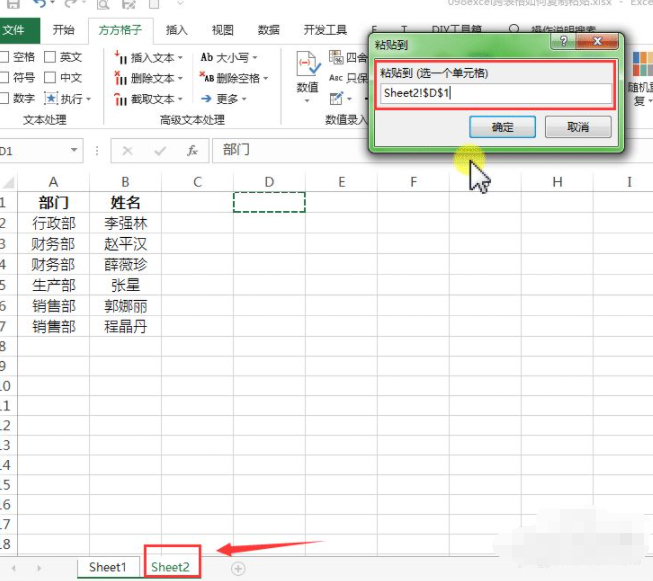Enable the 英文 checkbox
This screenshot has width=653, height=581.
50,57
